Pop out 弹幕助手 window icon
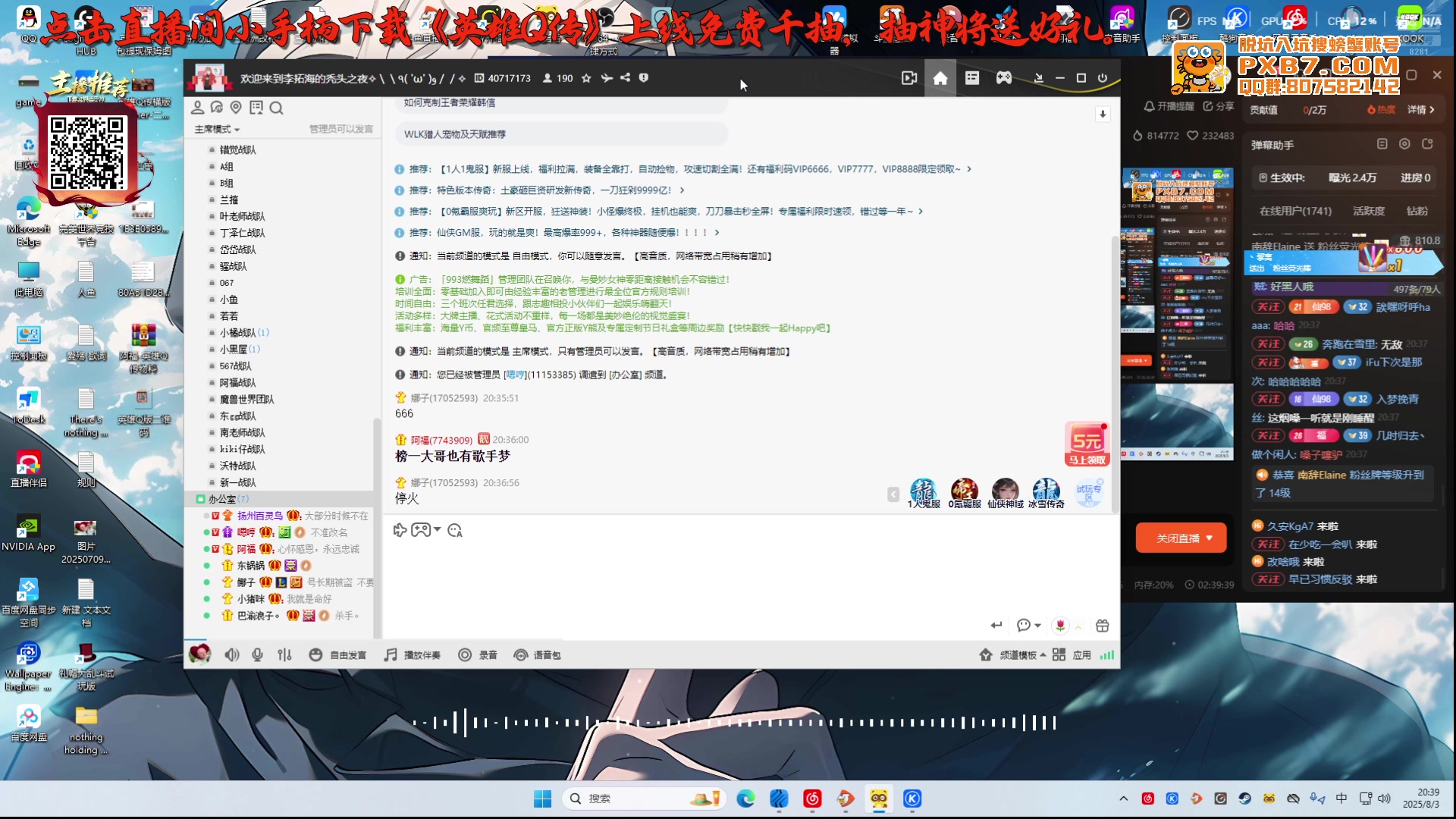This screenshot has width=1456, height=819. coord(1427,144)
